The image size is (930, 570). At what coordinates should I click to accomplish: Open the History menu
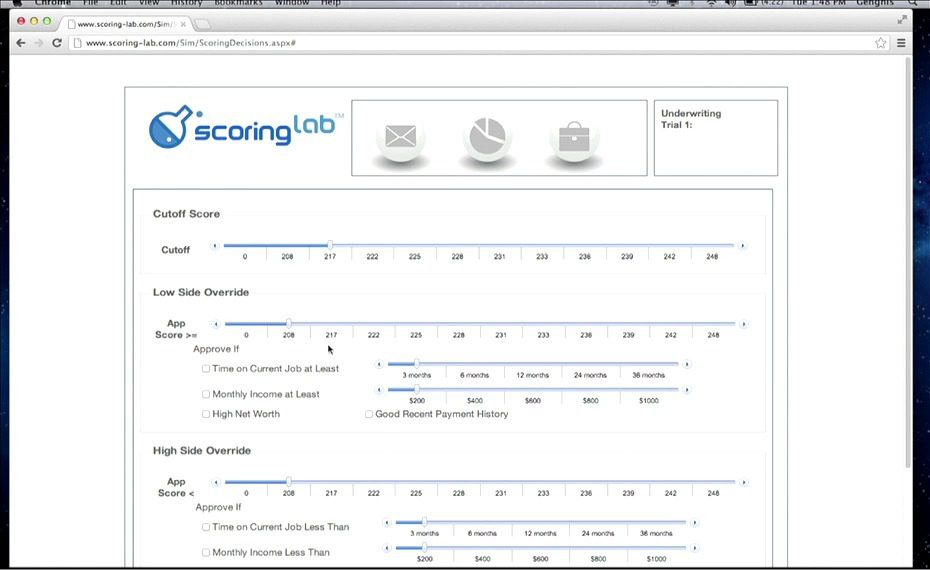186,3
